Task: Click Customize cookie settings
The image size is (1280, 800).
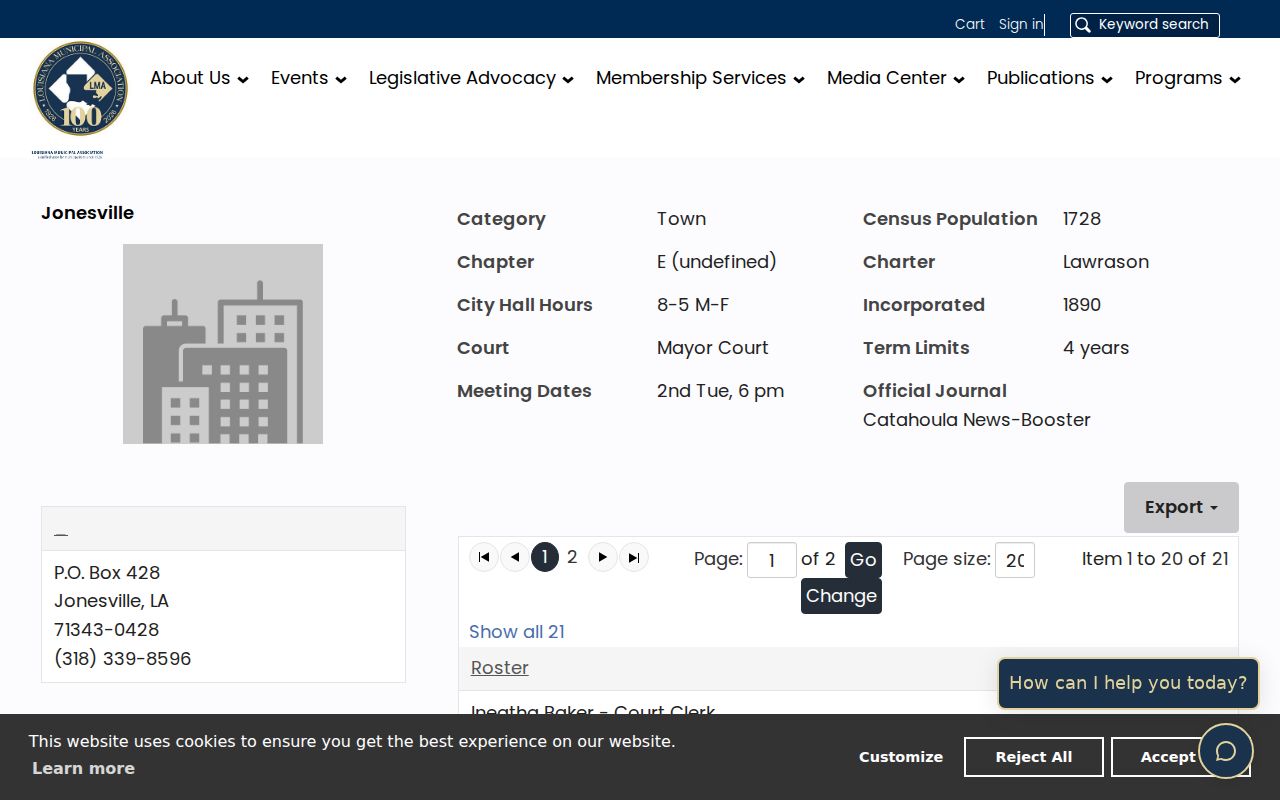Action: pos(901,757)
